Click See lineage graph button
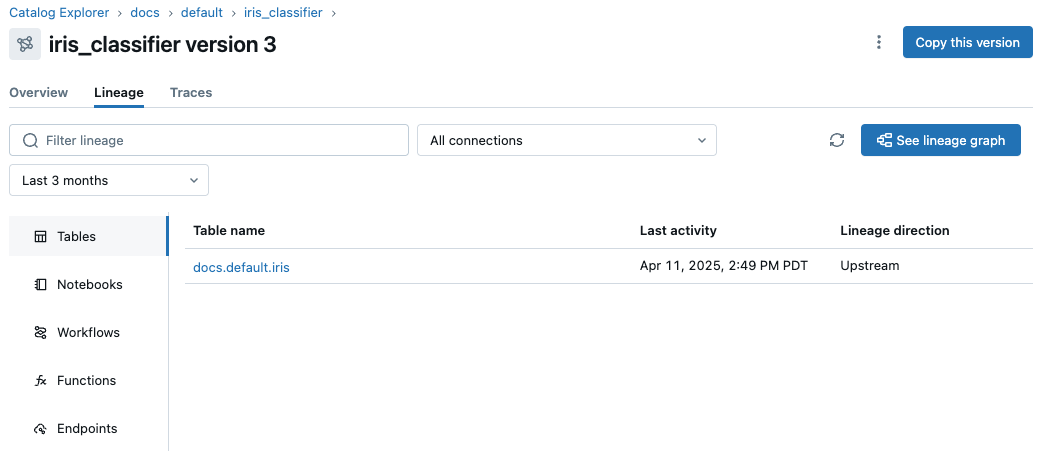Image resolution: width=1040 pixels, height=451 pixels. click(x=940, y=141)
